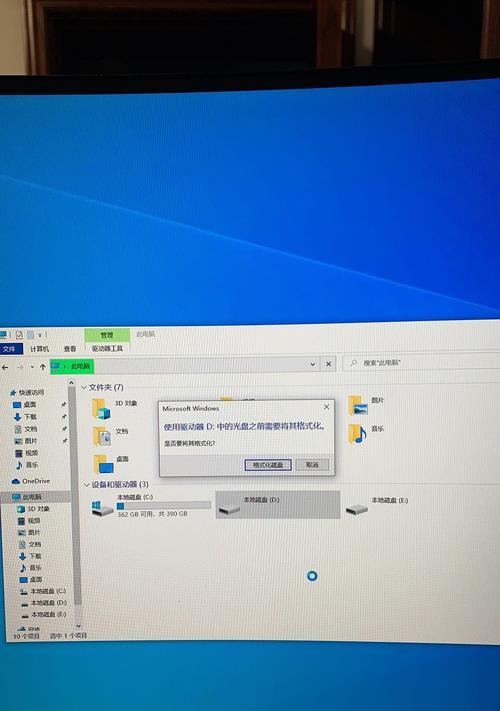Image resolution: width=500 pixels, height=711 pixels.
Task: Open the 文件 ribbon tab
Action: [10, 349]
